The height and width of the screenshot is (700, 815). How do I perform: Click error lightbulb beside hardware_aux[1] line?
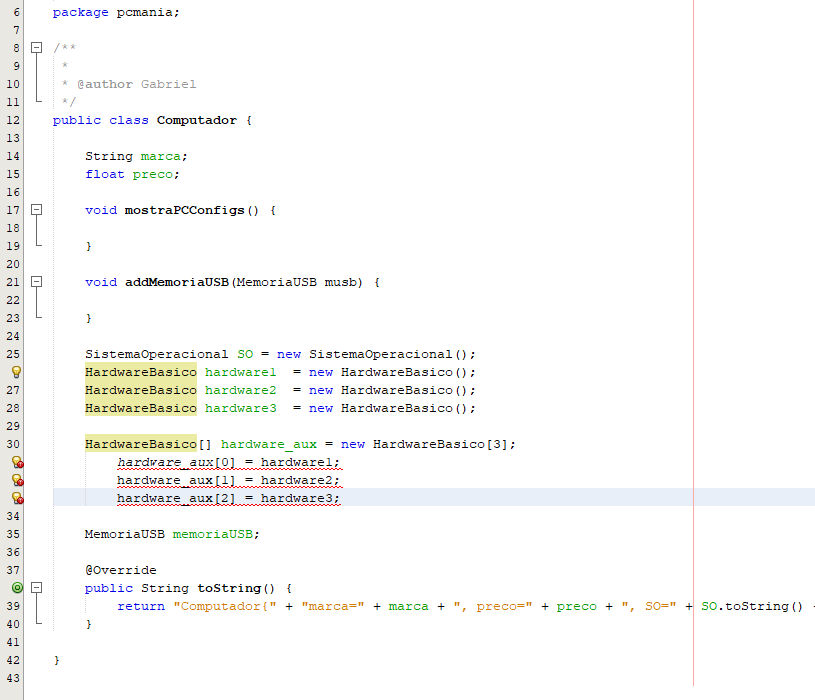pos(17,480)
